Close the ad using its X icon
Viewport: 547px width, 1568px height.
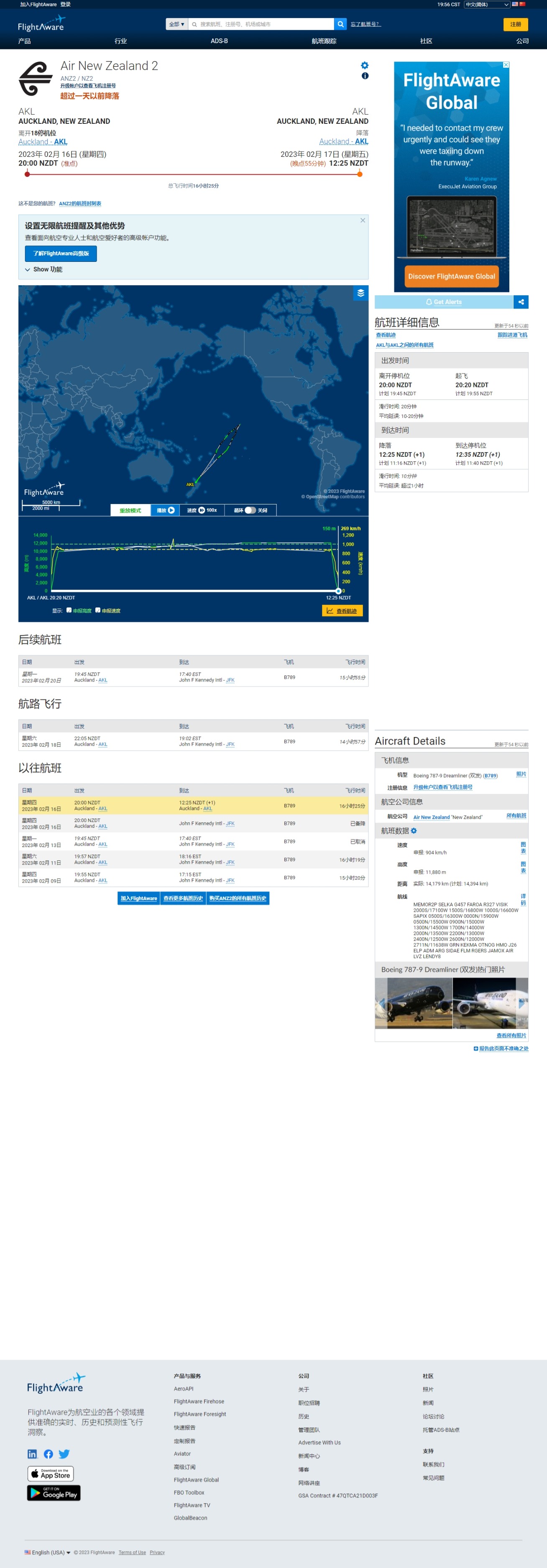pos(506,64)
